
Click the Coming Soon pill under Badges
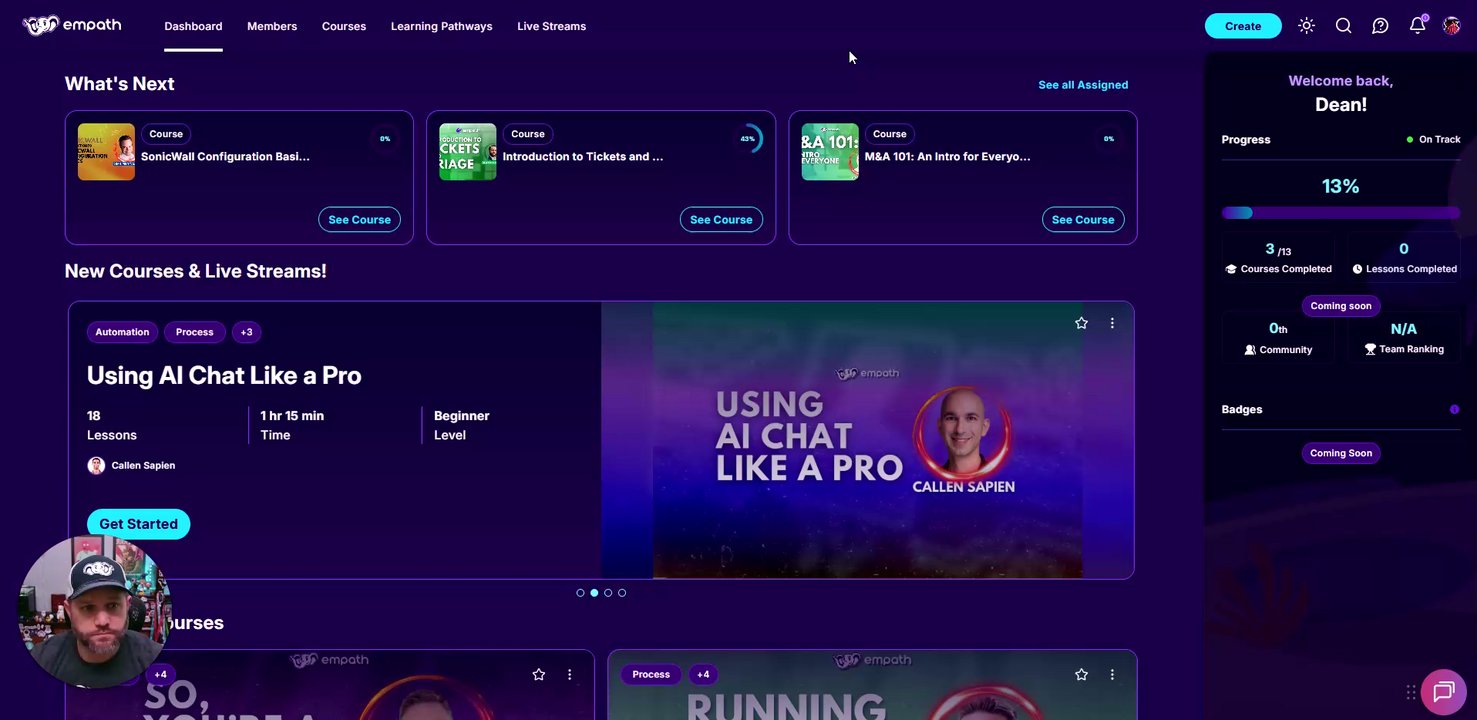click(x=1341, y=453)
